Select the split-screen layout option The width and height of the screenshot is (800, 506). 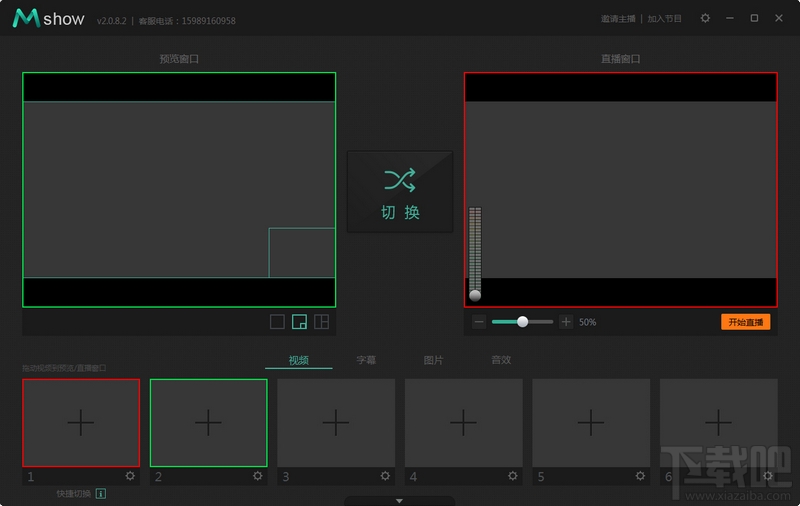(321, 322)
